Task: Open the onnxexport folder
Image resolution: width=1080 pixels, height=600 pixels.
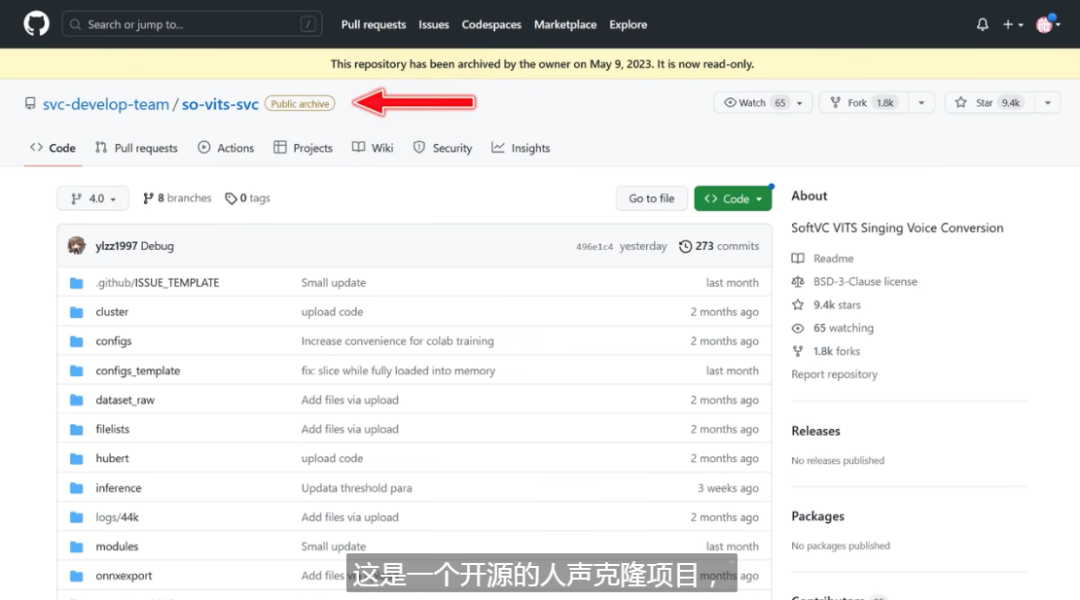Action: click(x=124, y=576)
